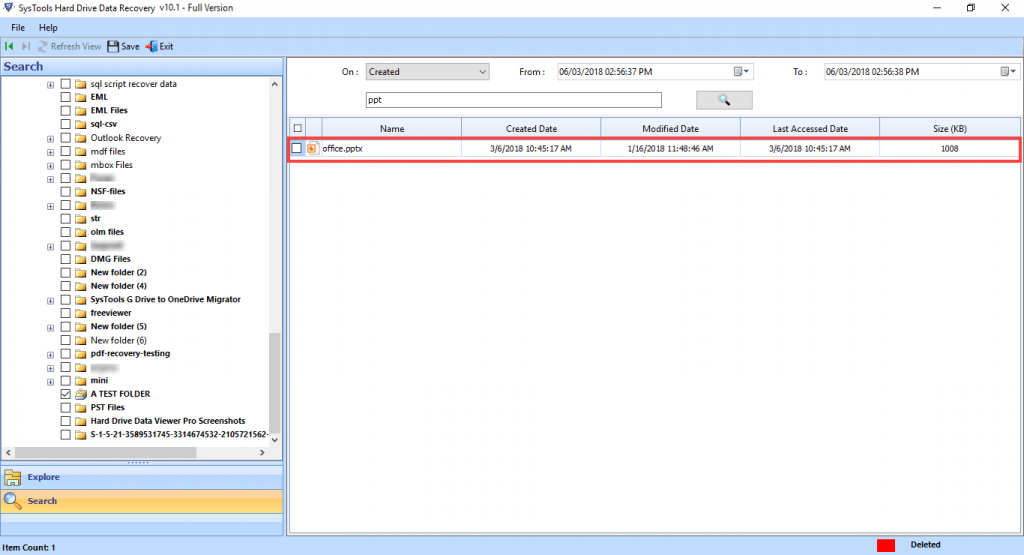Click the Refresh View toolbar icon
Viewport: 1024px width, 555px height.
43,46
